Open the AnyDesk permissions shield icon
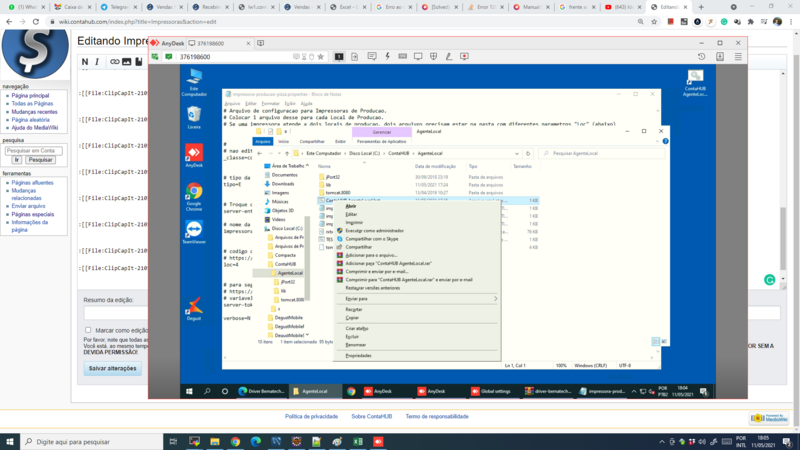Viewport: 800px width, 450px height. click(433, 57)
